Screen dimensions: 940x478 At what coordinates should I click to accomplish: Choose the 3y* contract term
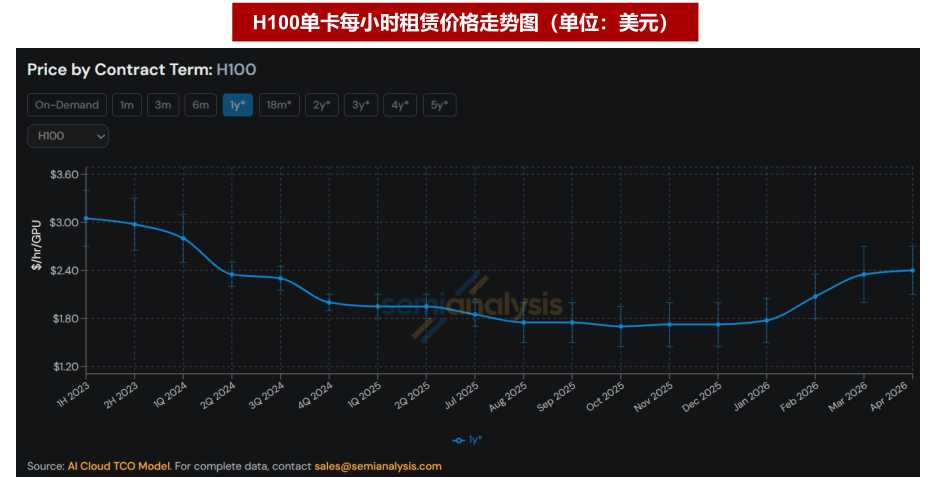pyautogui.click(x=360, y=105)
